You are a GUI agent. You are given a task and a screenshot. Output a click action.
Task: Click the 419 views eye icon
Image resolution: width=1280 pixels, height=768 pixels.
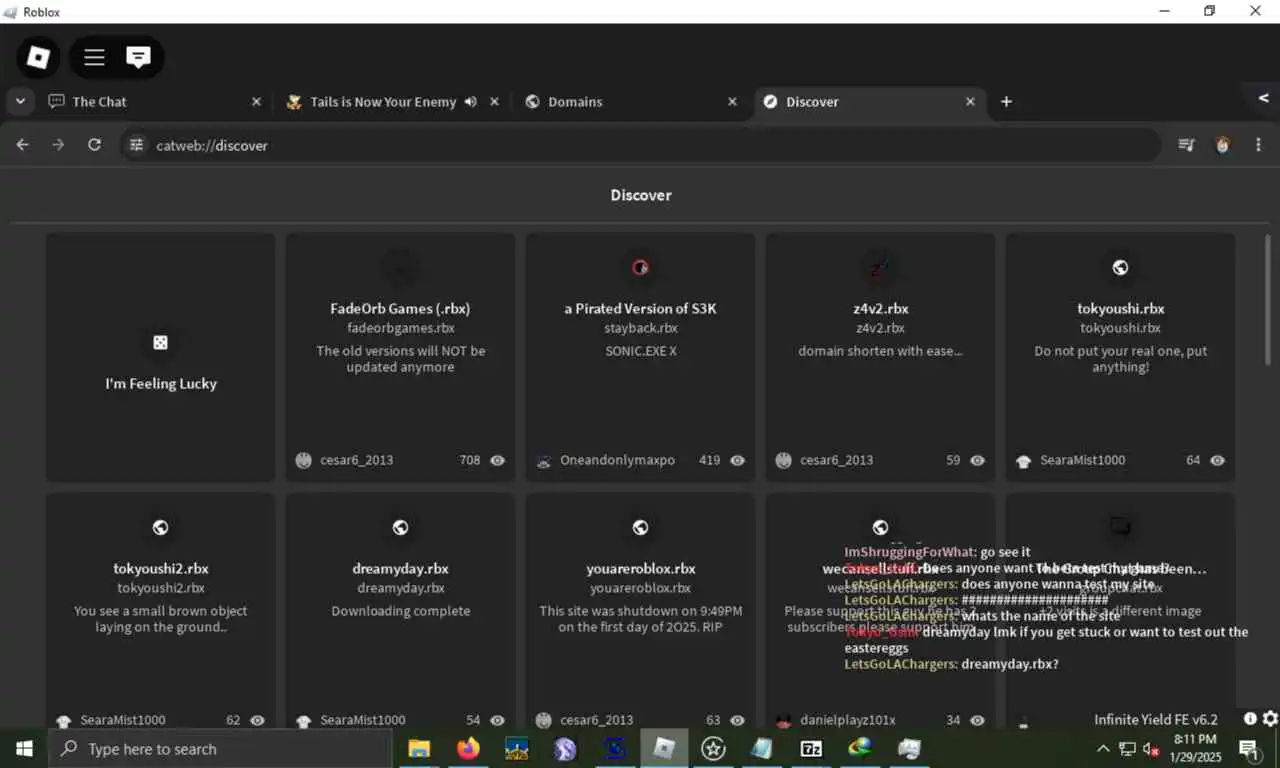(x=738, y=460)
